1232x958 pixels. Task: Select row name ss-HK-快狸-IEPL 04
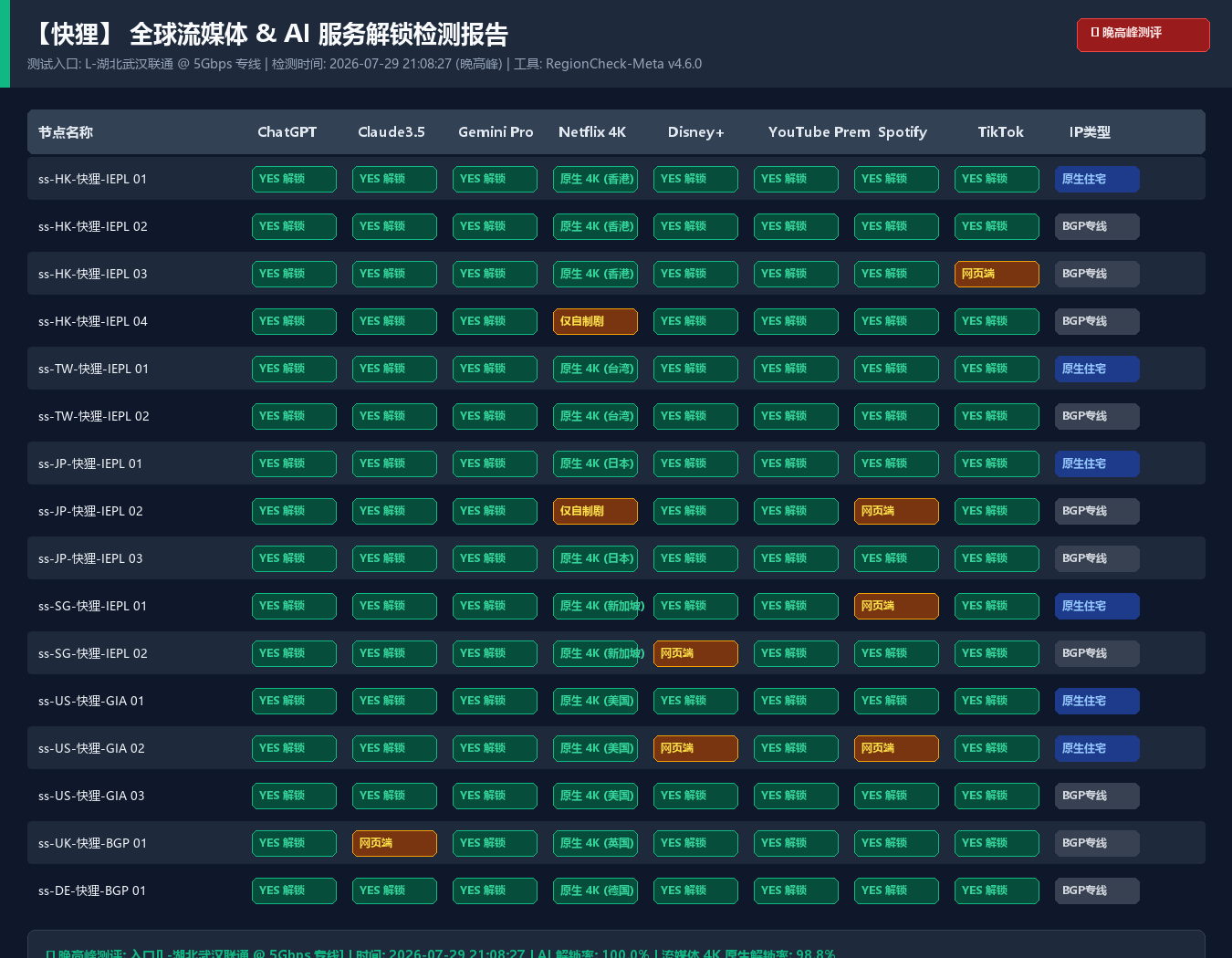(92, 321)
